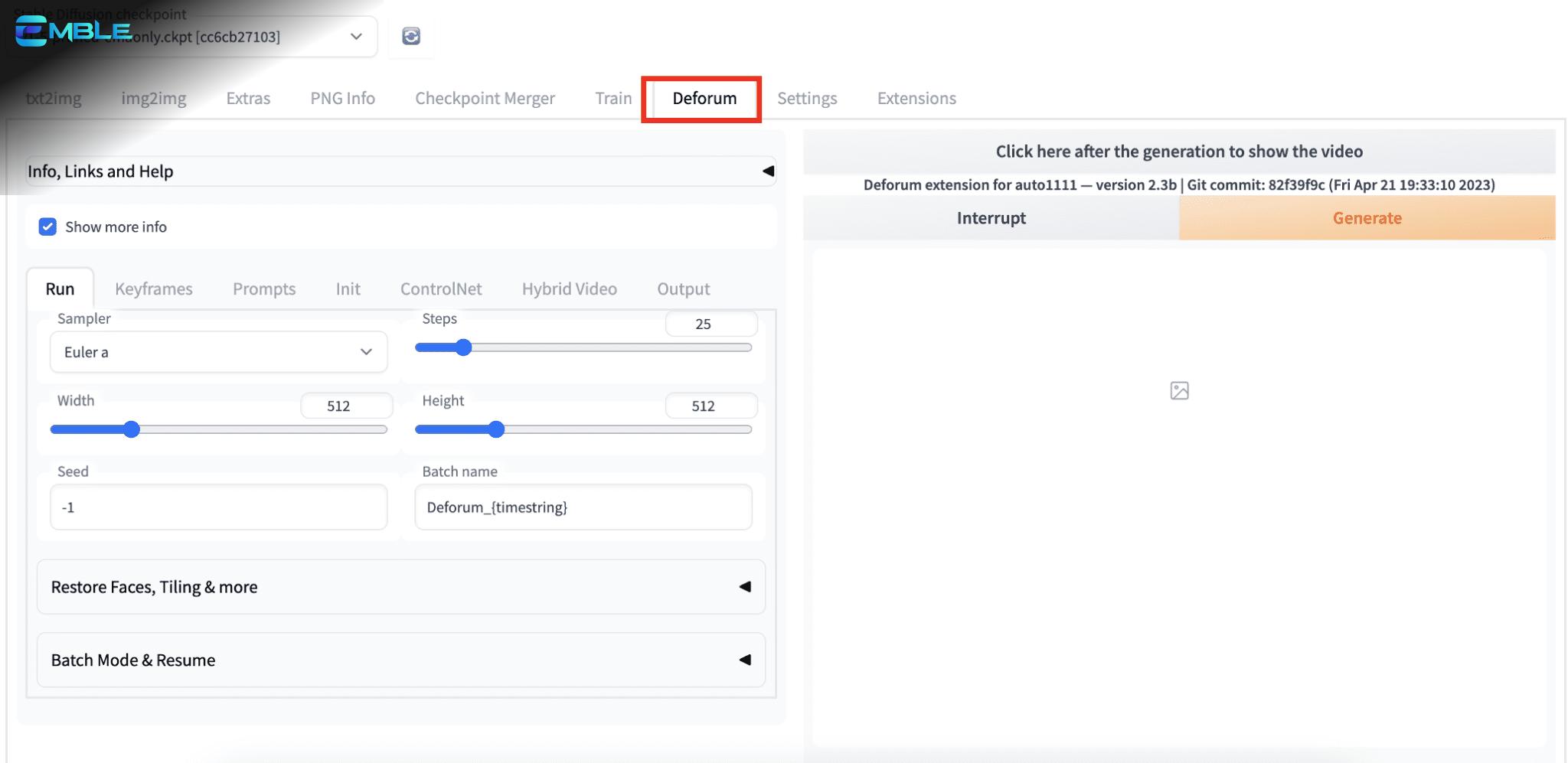The width and height of the screenshot is (1568, 763).
Task: Click the orange Generate button
Action: 1367,217
